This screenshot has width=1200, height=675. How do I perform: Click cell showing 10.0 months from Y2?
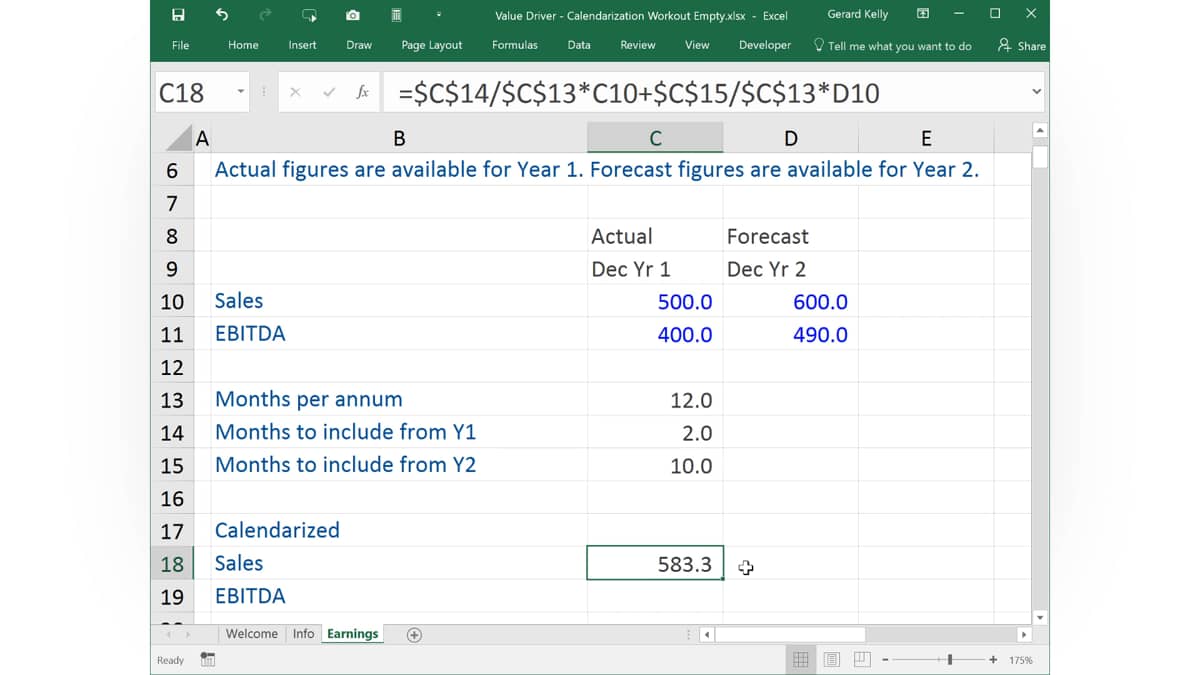tap(655, 466)
